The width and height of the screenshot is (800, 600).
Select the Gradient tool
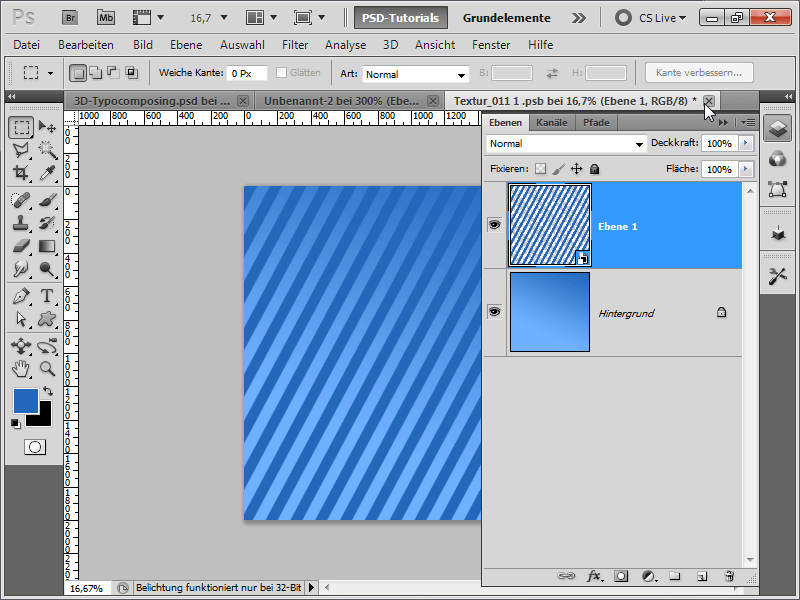point(47,246)
